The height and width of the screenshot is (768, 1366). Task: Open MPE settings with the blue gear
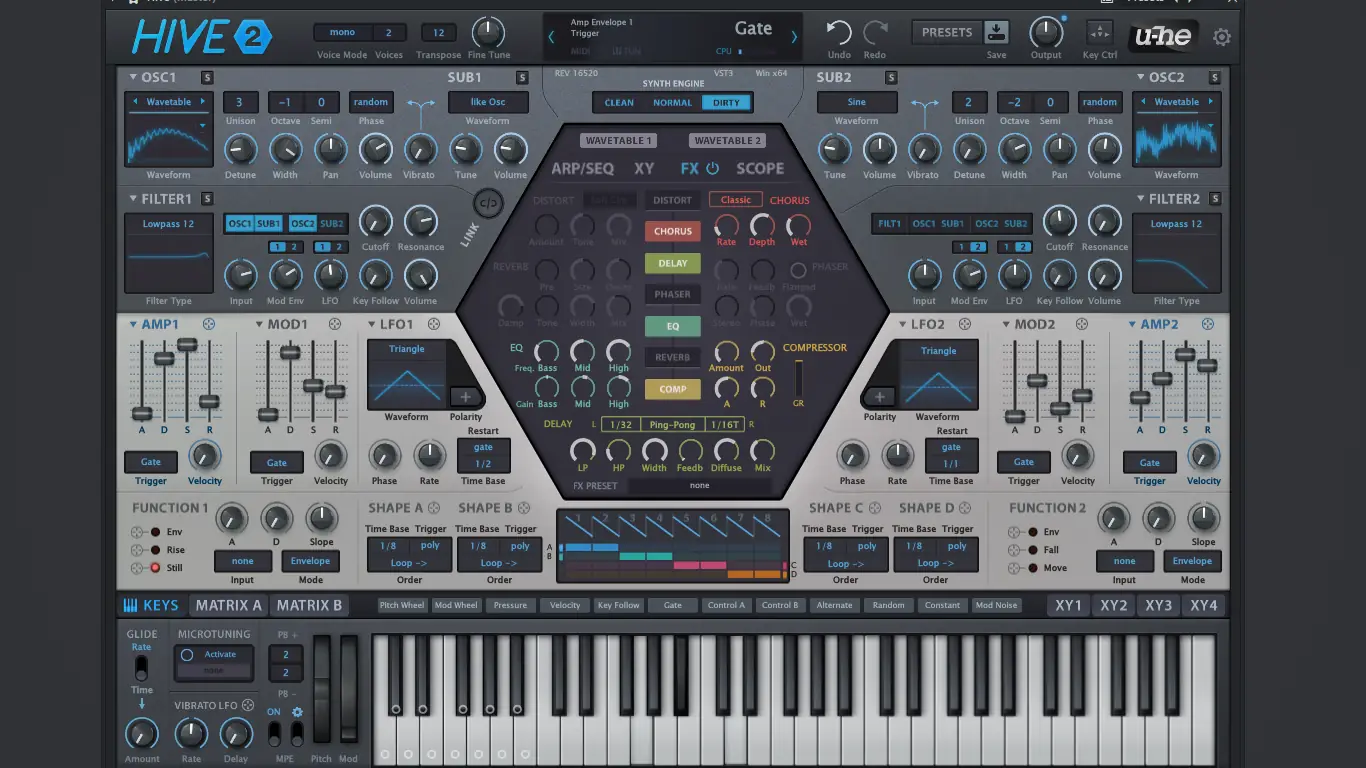point(297,712)
